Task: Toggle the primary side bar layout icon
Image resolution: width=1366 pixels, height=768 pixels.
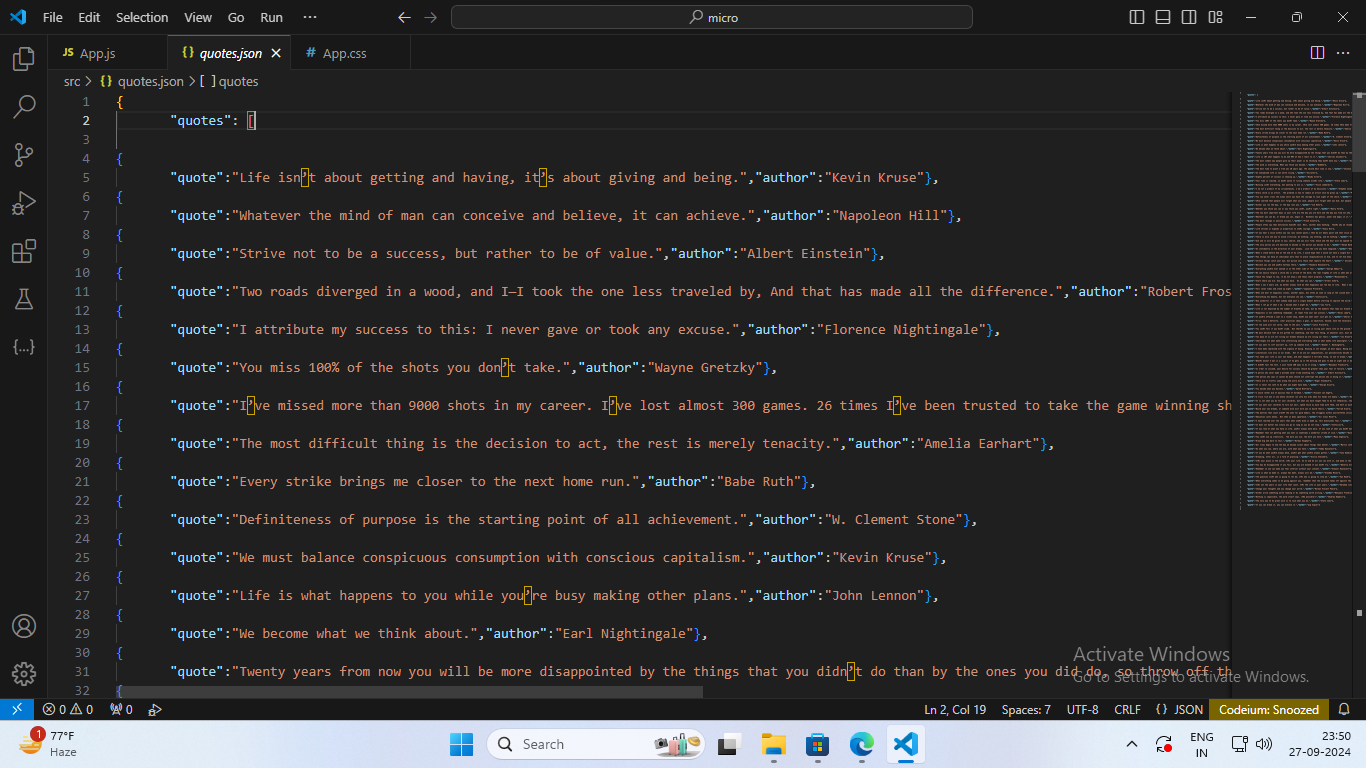Action: [1137, 17]
